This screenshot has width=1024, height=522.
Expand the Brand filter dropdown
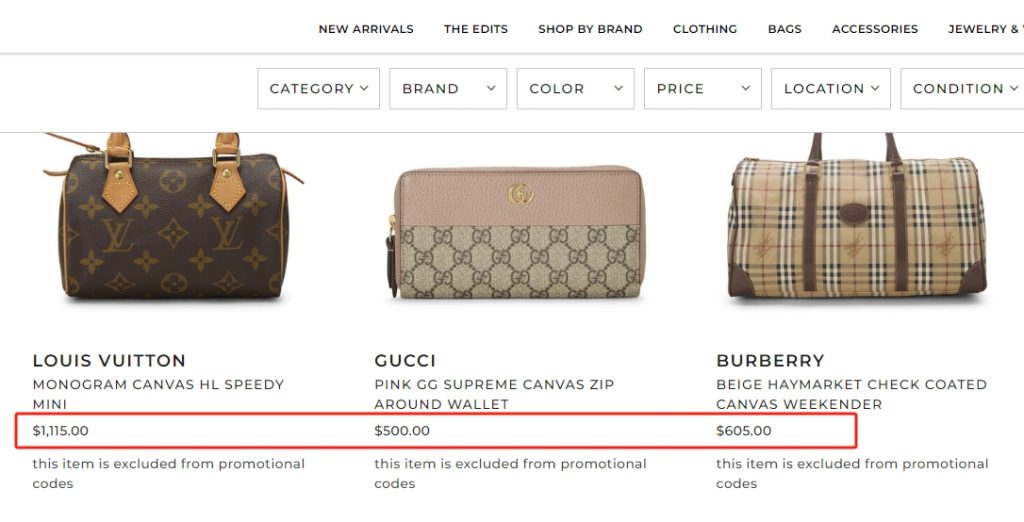[448, 89]
